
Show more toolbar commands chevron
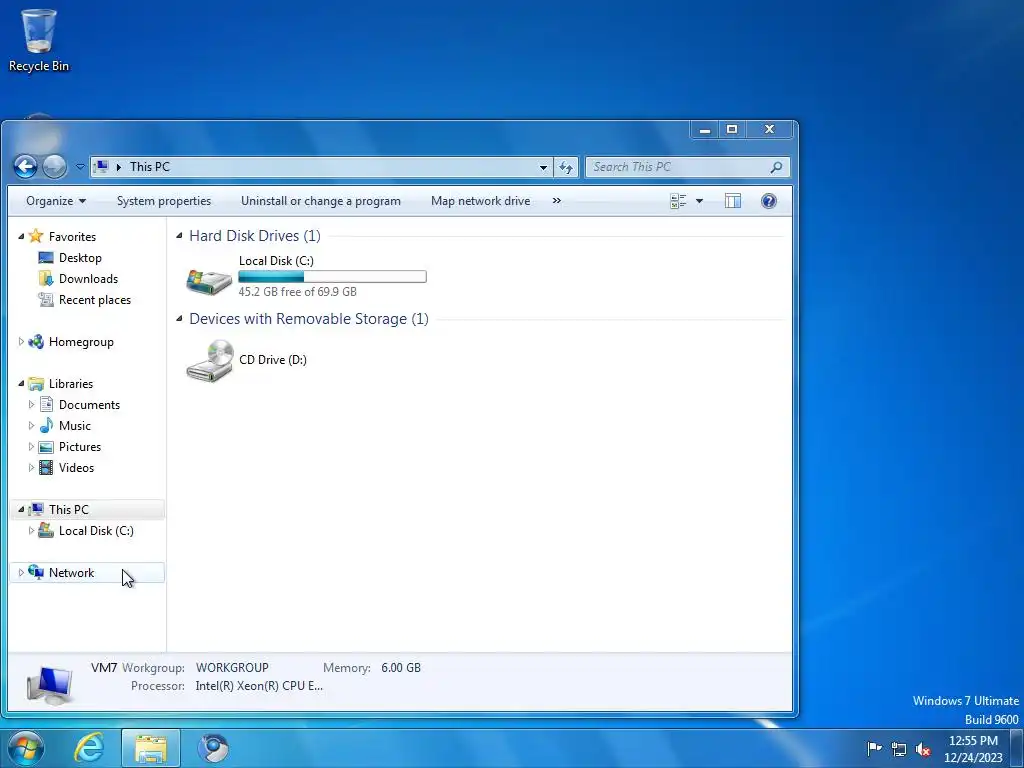(x=556, y=201)
